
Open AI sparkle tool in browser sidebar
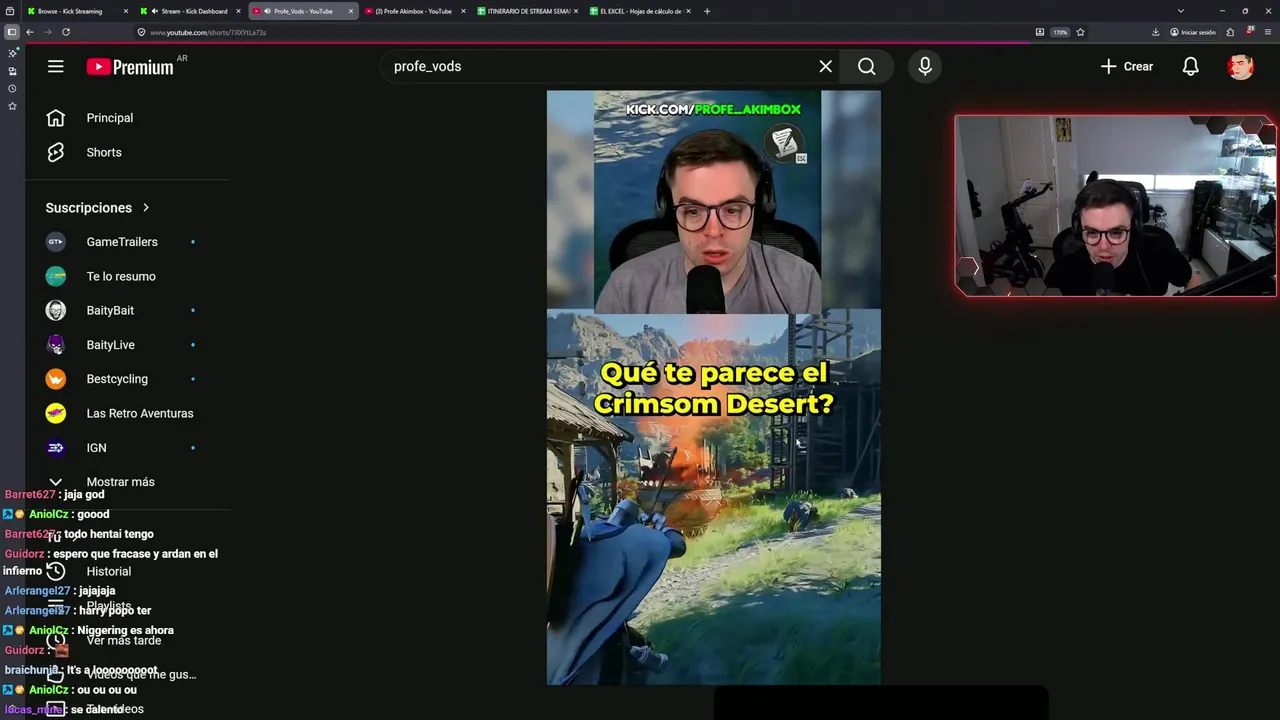point(12,53)
